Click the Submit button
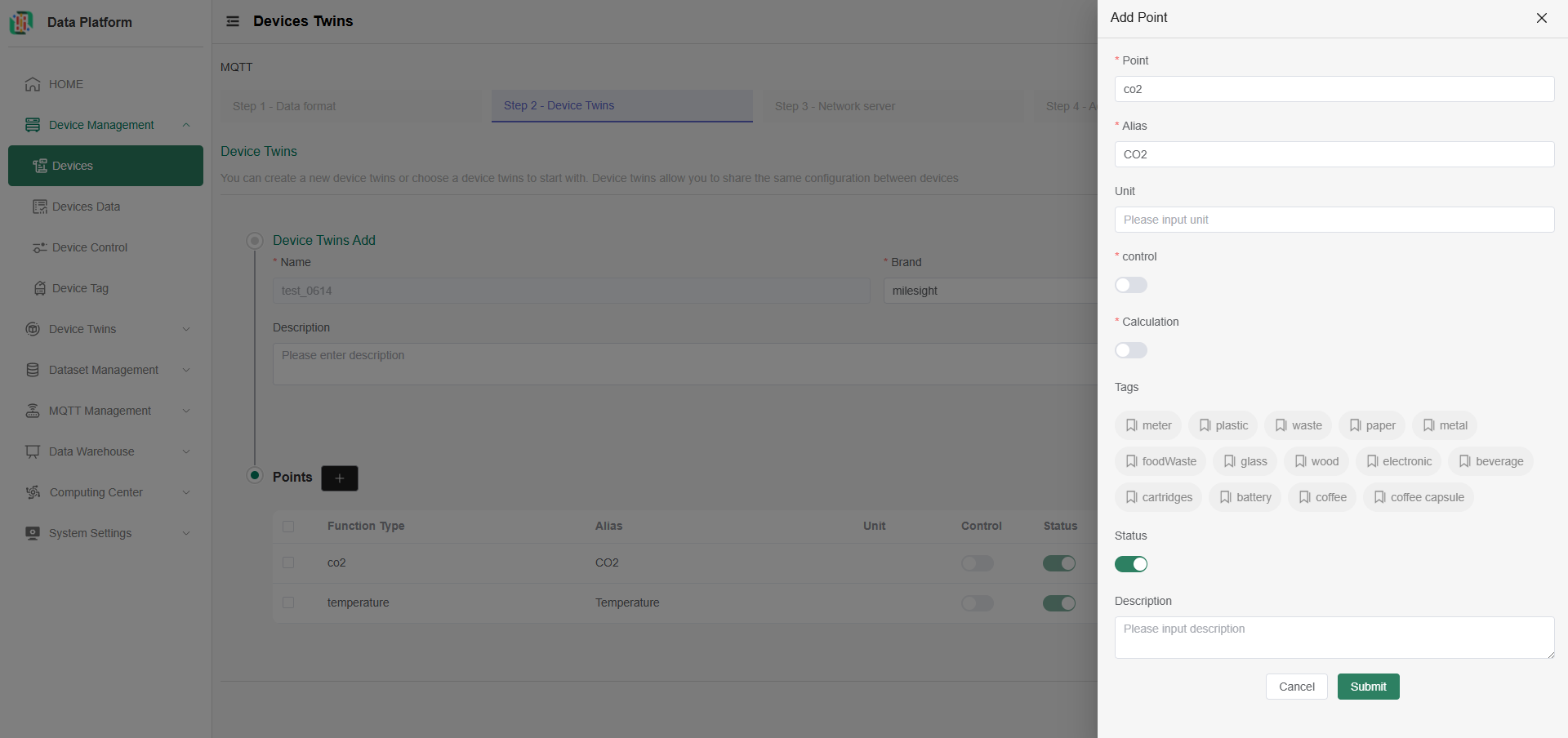Screen dimensions: 1568x738 click(x=1368, y=687)
